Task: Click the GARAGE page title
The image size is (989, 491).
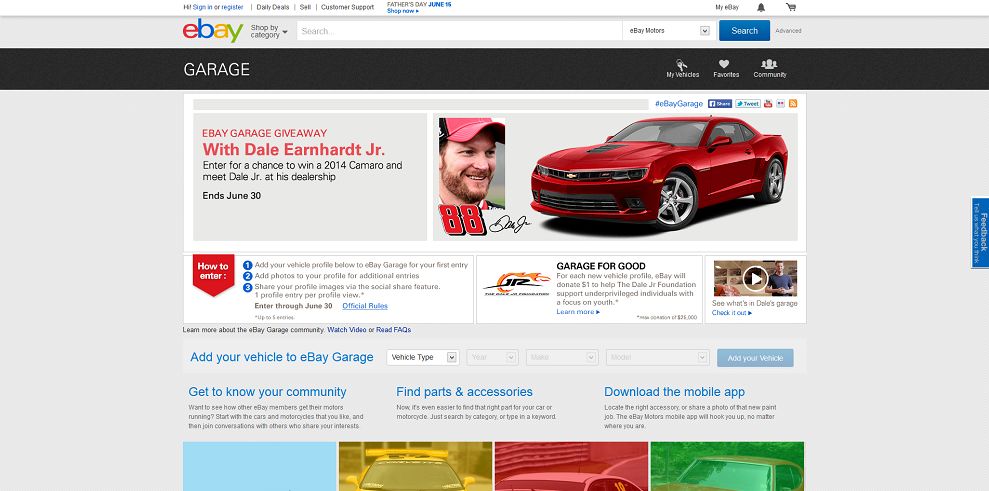Action: 216,69
